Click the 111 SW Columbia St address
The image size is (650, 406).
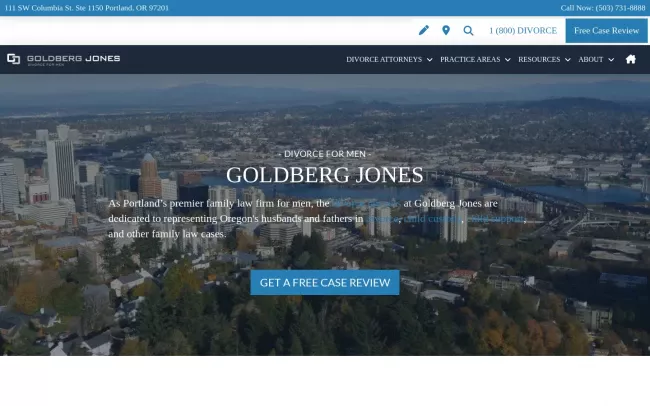pos(87,8)
